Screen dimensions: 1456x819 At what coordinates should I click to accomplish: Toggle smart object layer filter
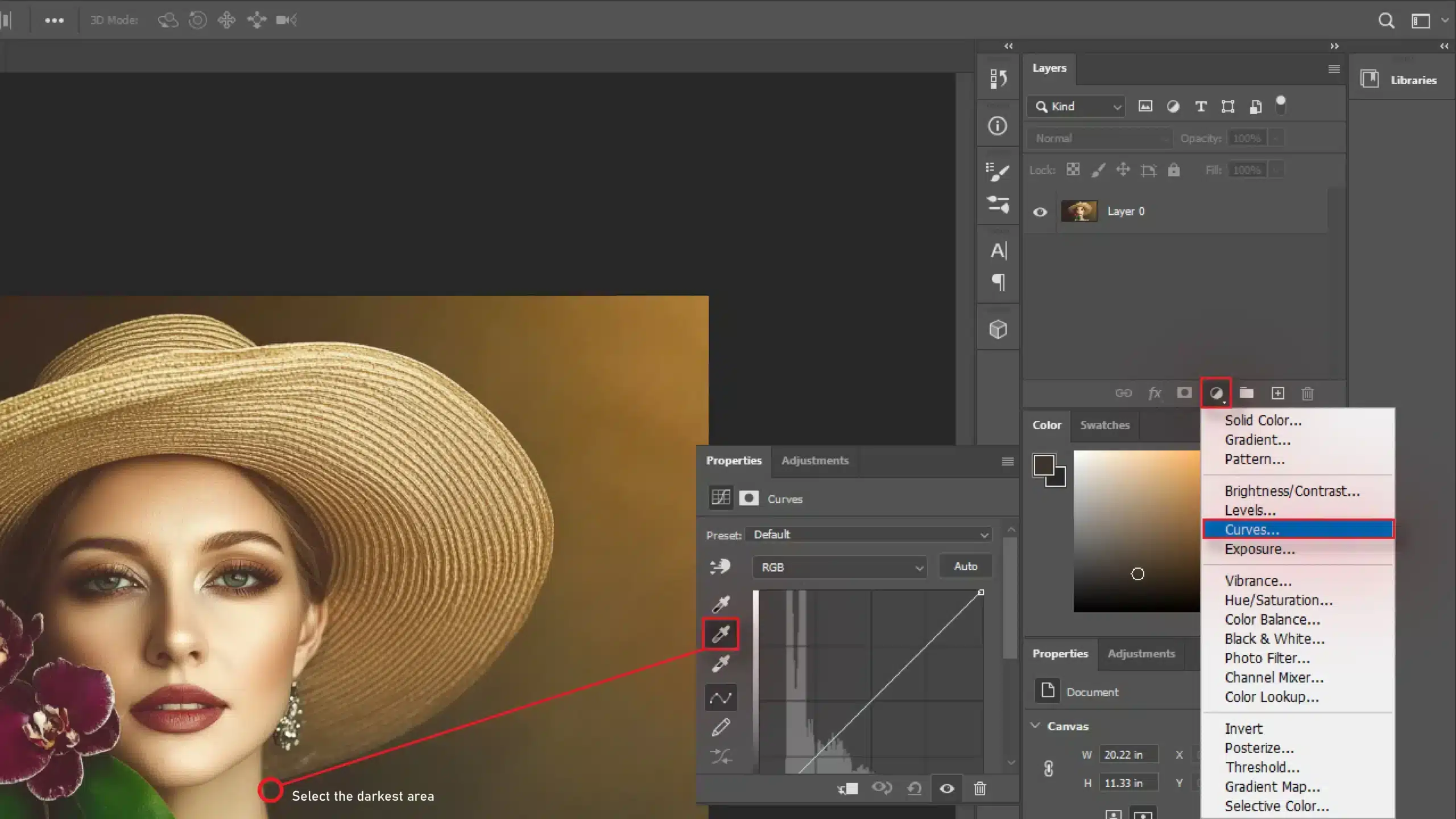point(1255,106)
